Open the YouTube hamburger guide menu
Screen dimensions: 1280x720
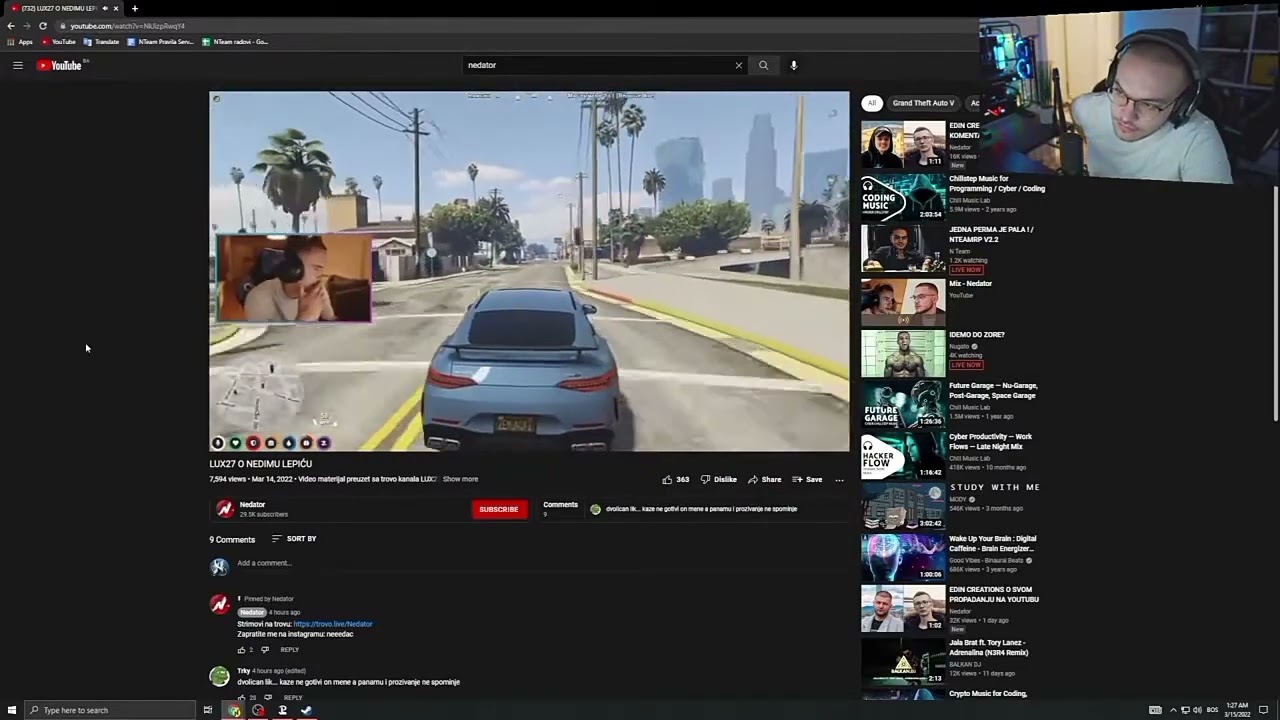pyautogui.click(x=17, y=65)
